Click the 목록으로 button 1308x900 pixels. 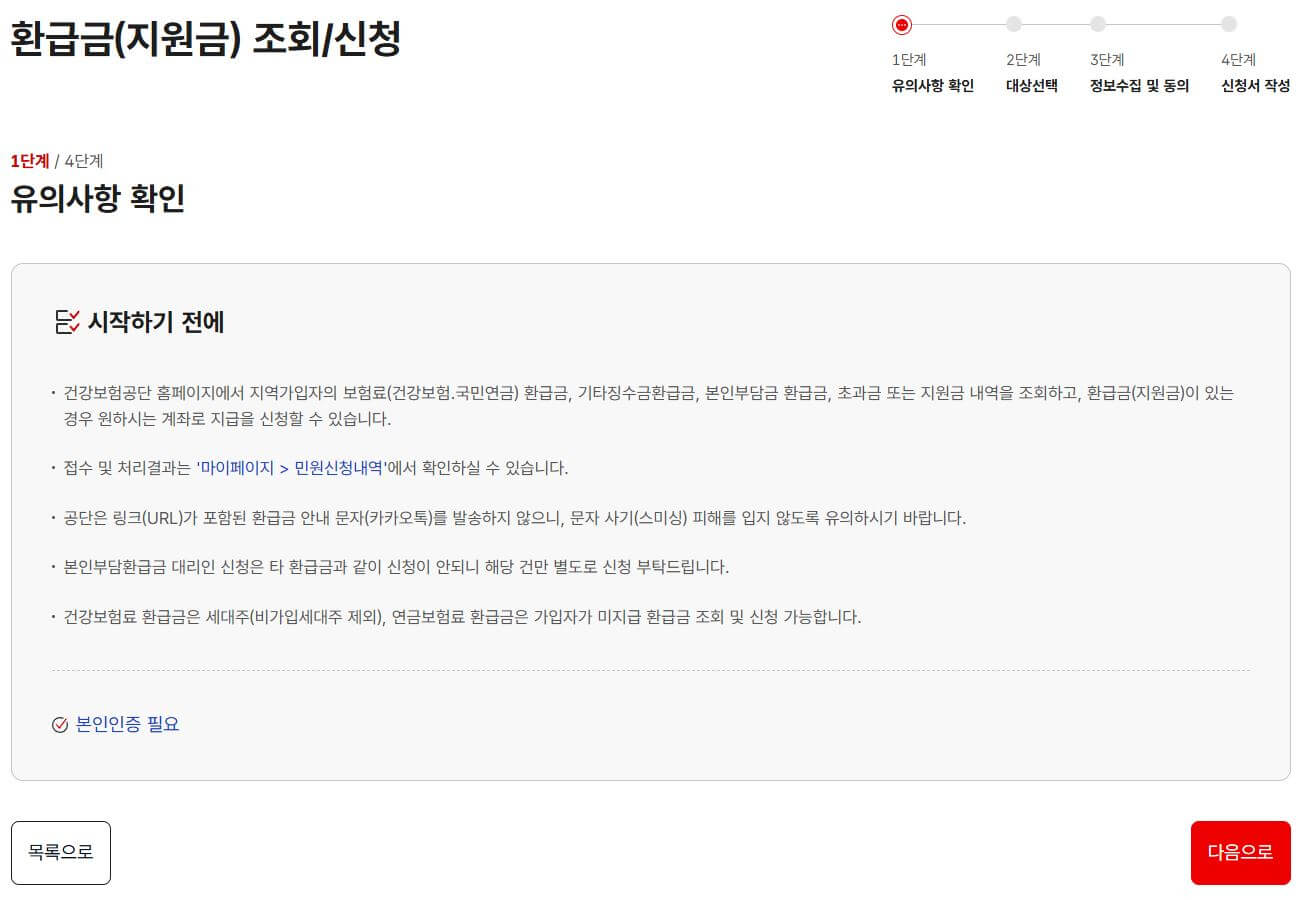(x=61, y=852)
